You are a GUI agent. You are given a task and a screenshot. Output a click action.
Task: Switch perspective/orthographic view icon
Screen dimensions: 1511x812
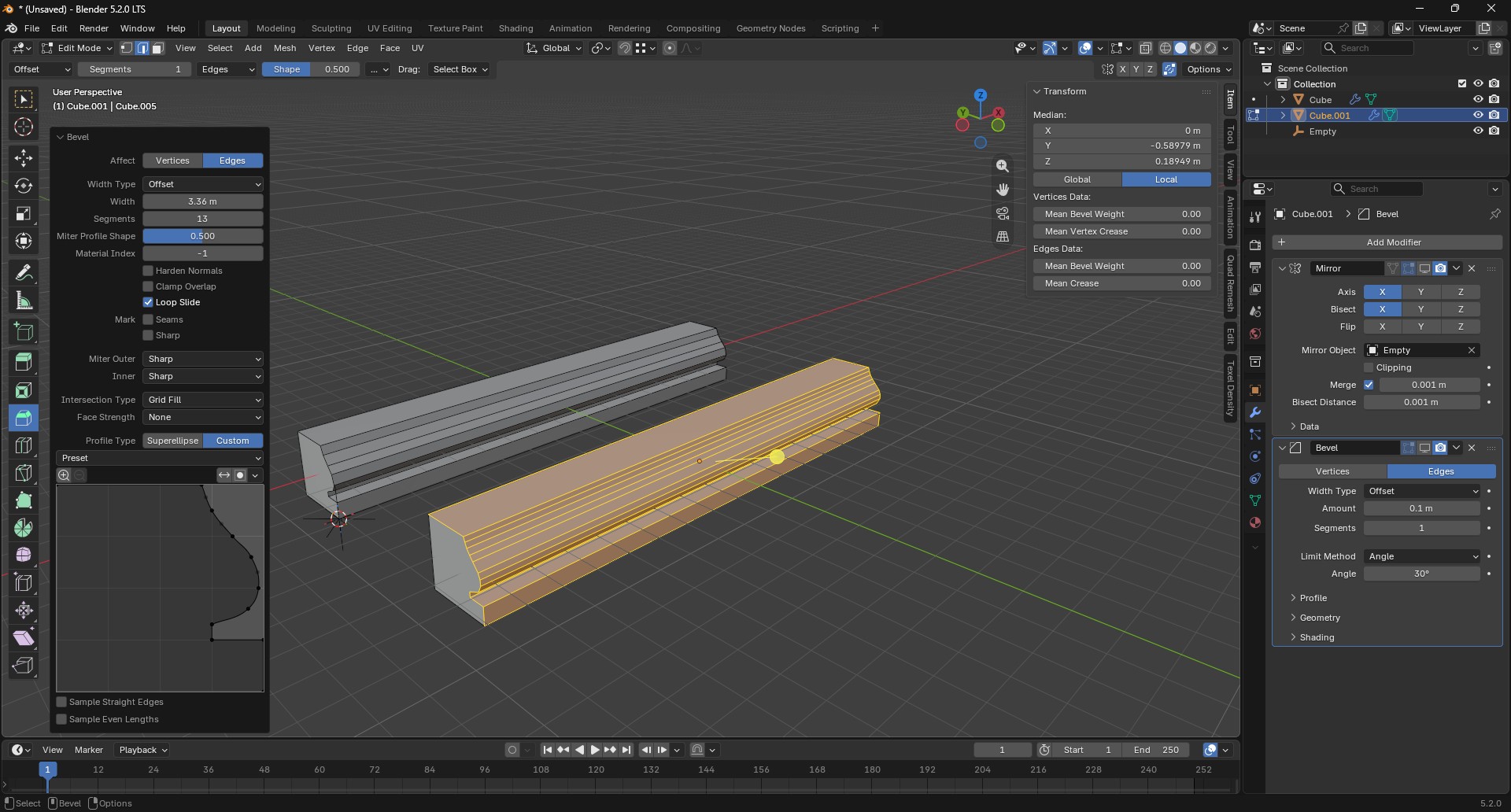click(1003, 237)
